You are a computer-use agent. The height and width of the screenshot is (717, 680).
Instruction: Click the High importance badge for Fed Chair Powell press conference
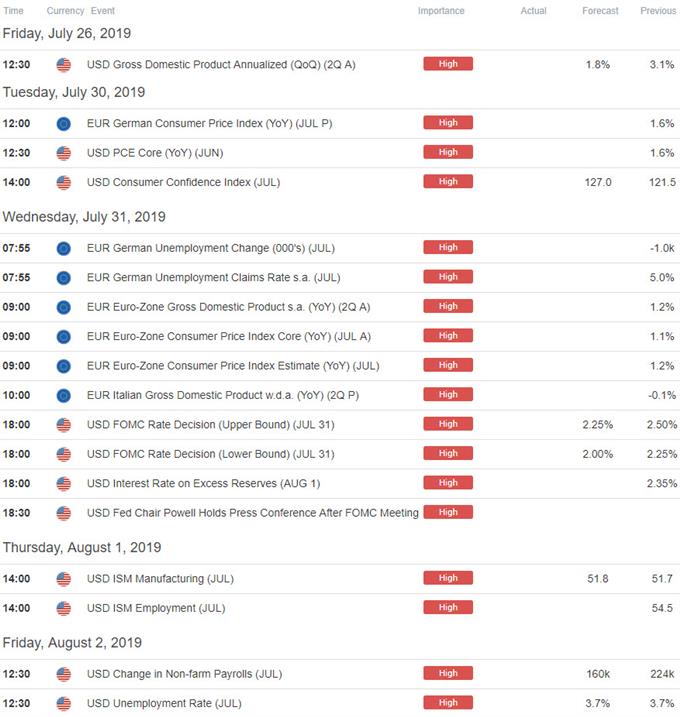pos(448,512)
